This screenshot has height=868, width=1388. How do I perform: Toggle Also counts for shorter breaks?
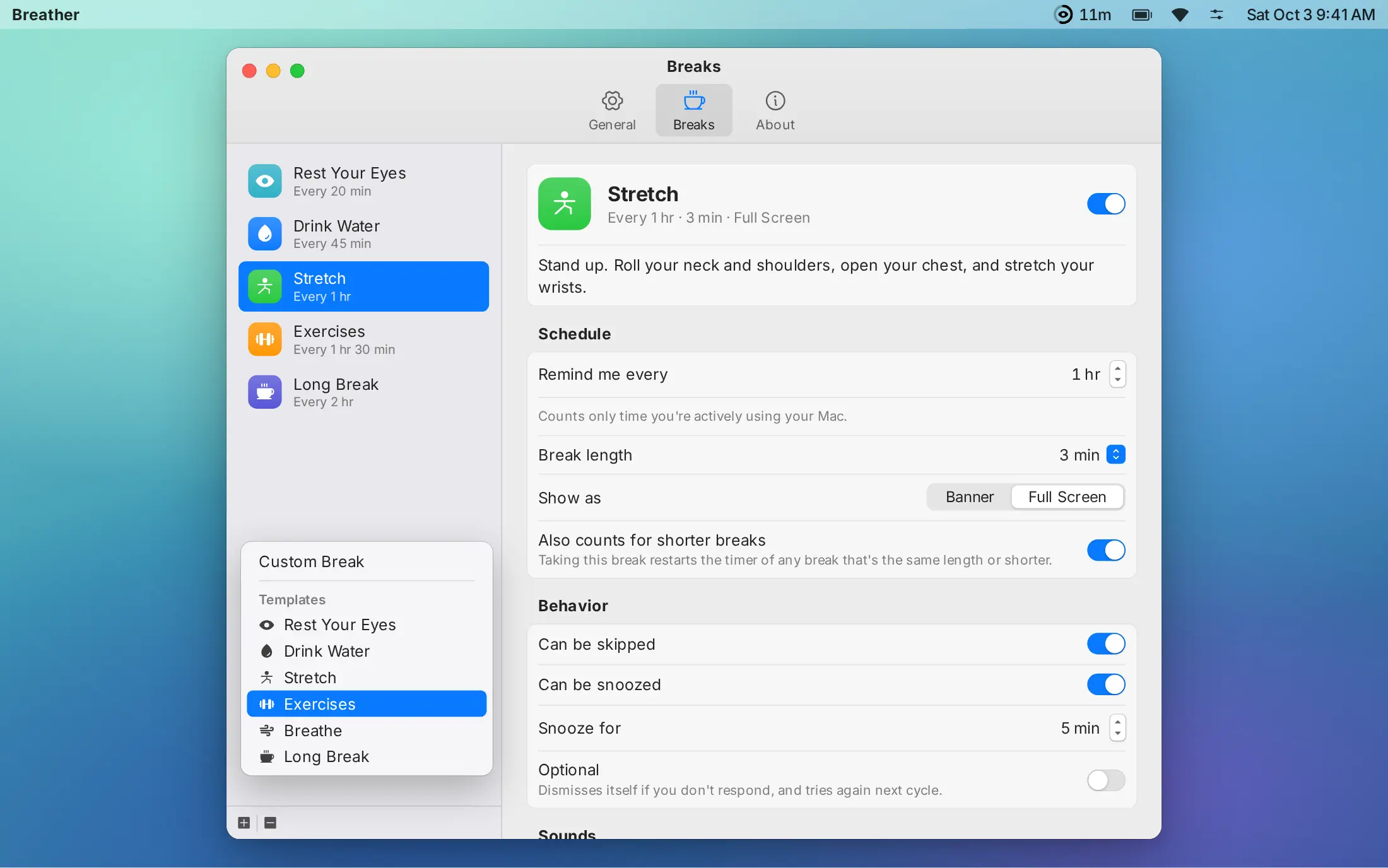[1106, 550]
